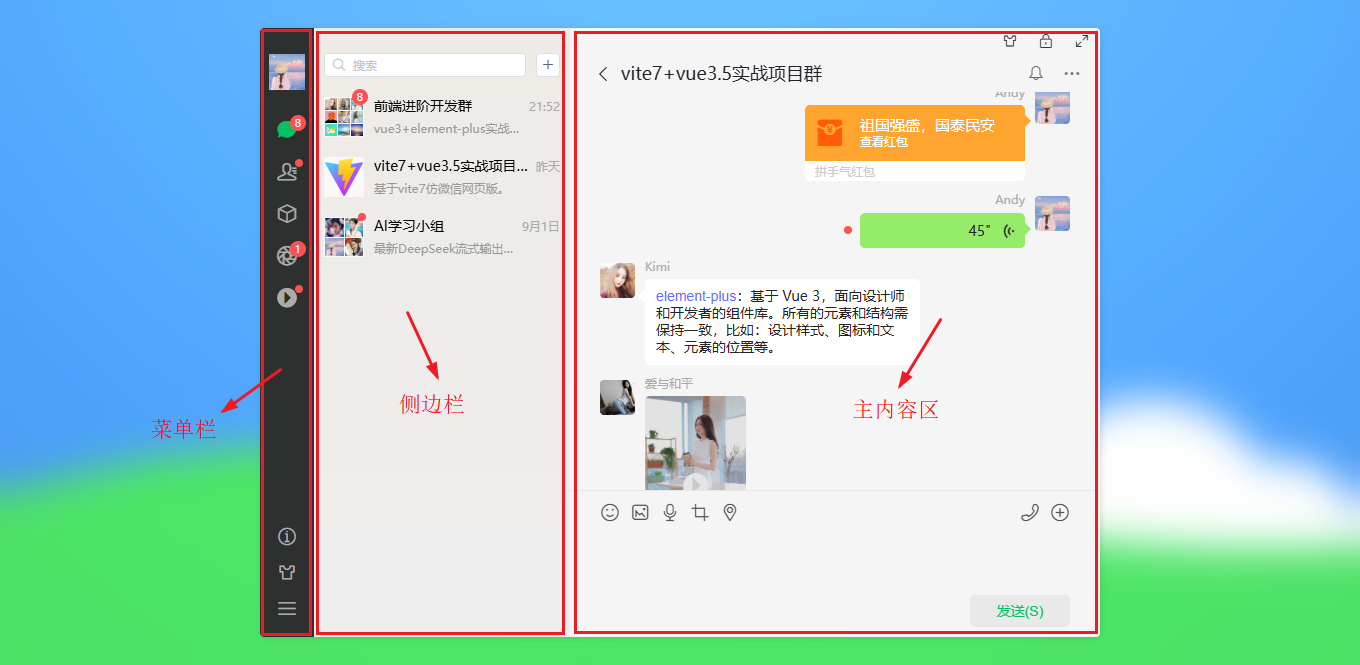
Task: Click the location pin icon
Action: click(x=730, y=512)
